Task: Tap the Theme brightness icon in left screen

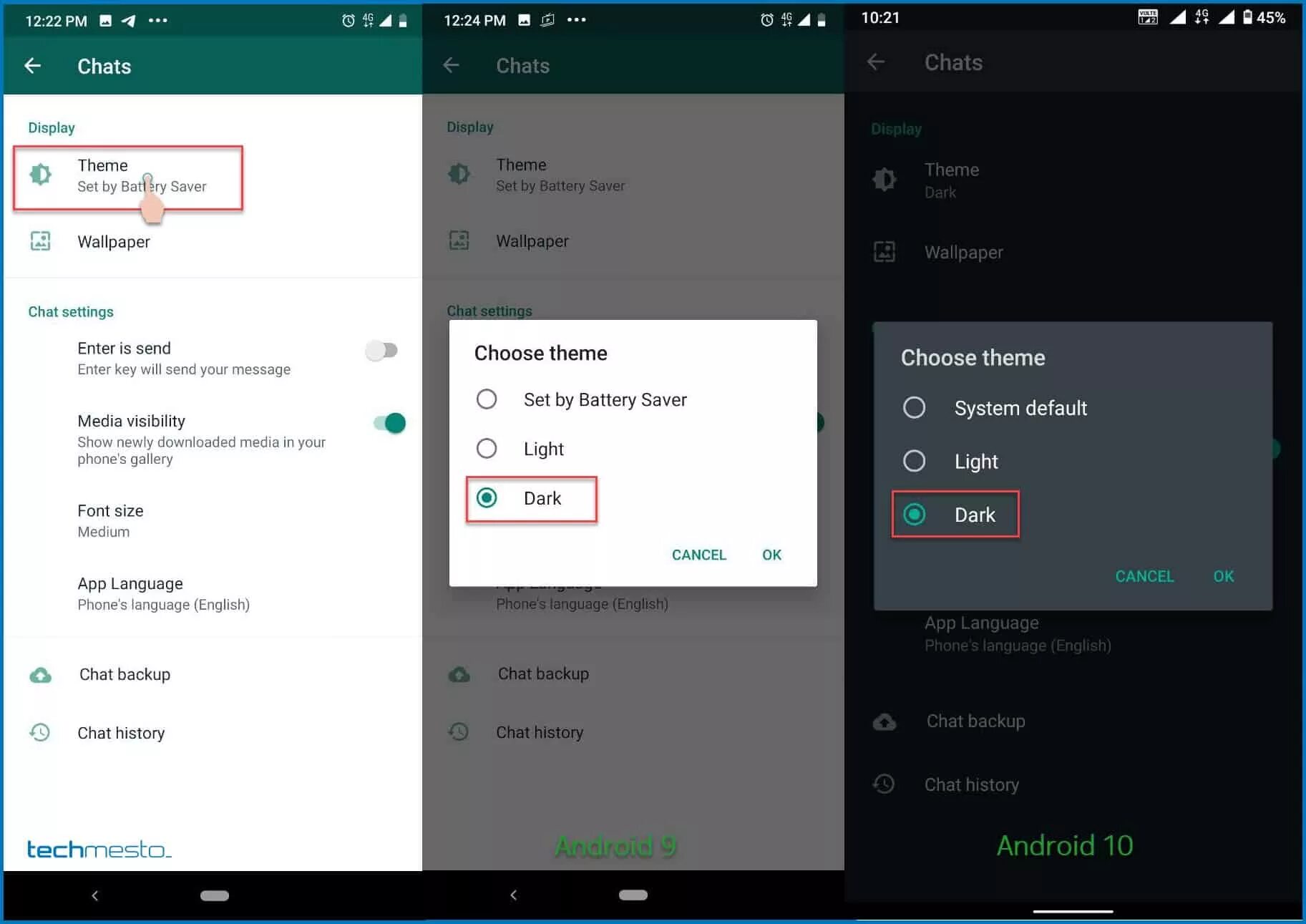Action: pos(41,174)
